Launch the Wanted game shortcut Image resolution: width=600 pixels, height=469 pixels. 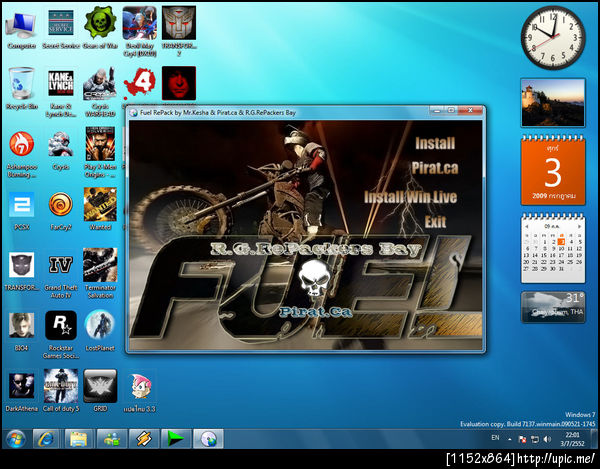100,209
